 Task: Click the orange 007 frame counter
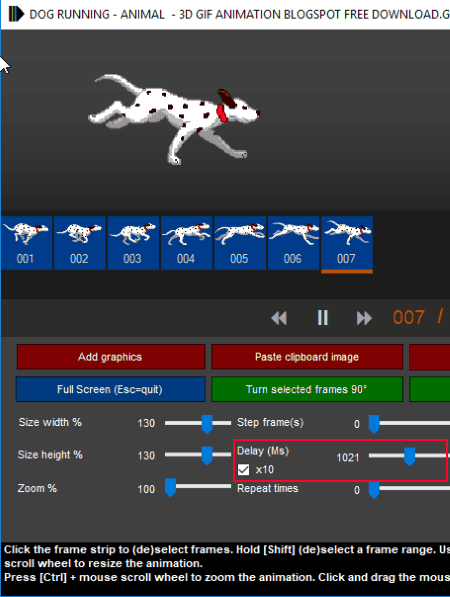pos(409,318)
